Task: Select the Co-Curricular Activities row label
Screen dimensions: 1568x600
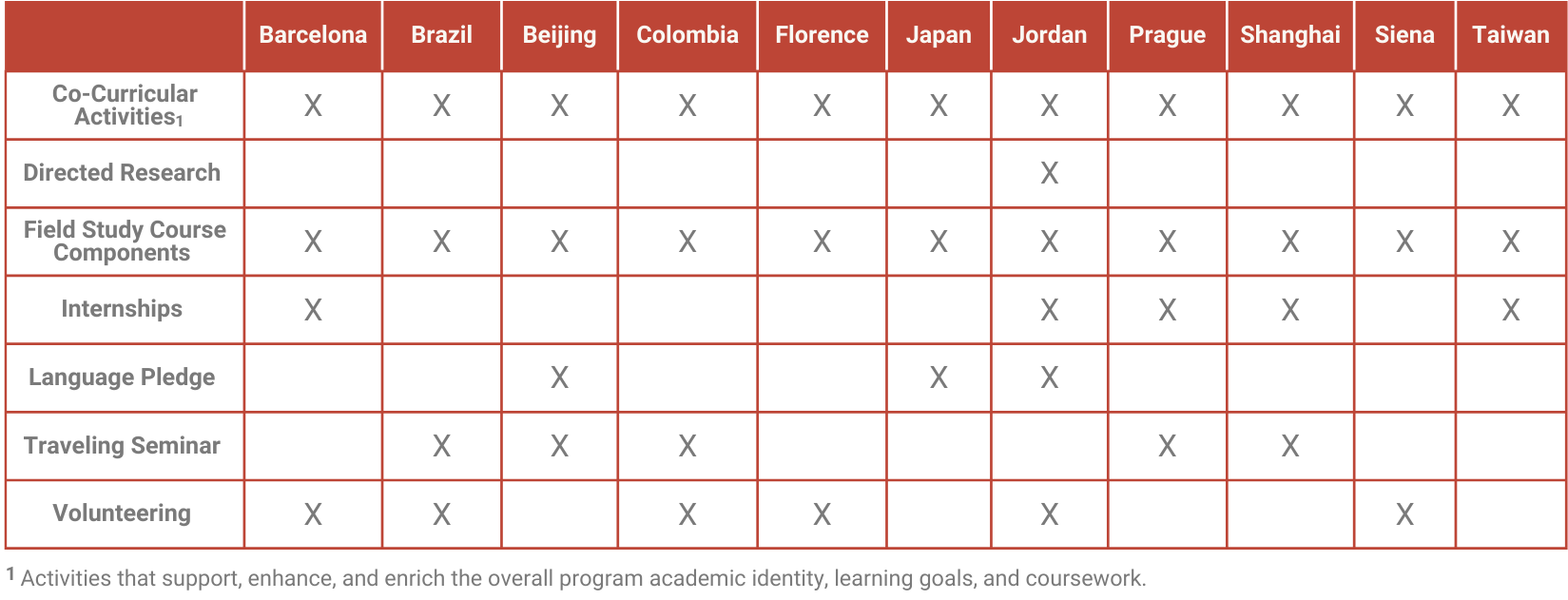Action: 125,106
